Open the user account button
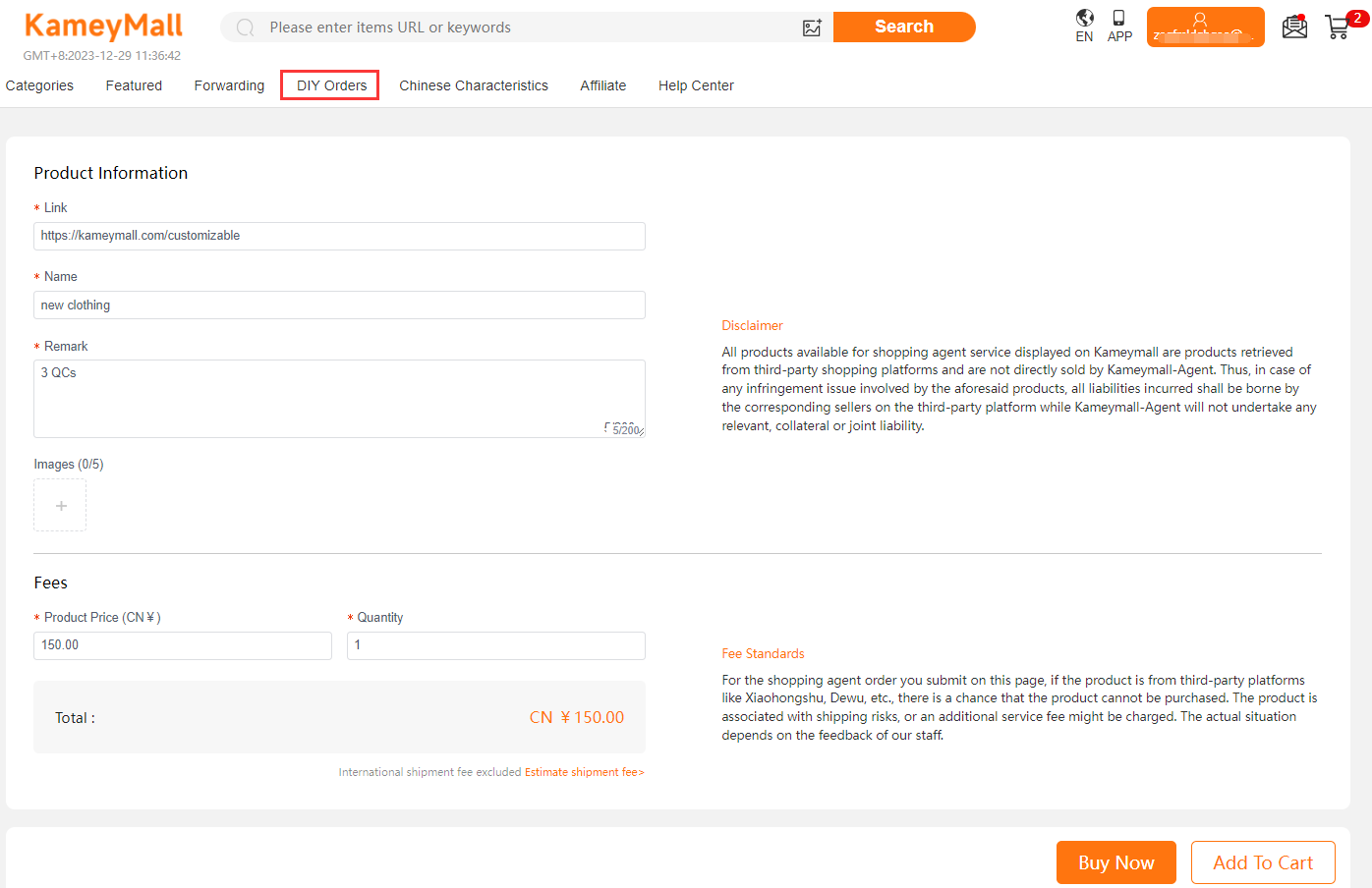1372x888 pixels. pyautogui.click(x=1205, y=27)
